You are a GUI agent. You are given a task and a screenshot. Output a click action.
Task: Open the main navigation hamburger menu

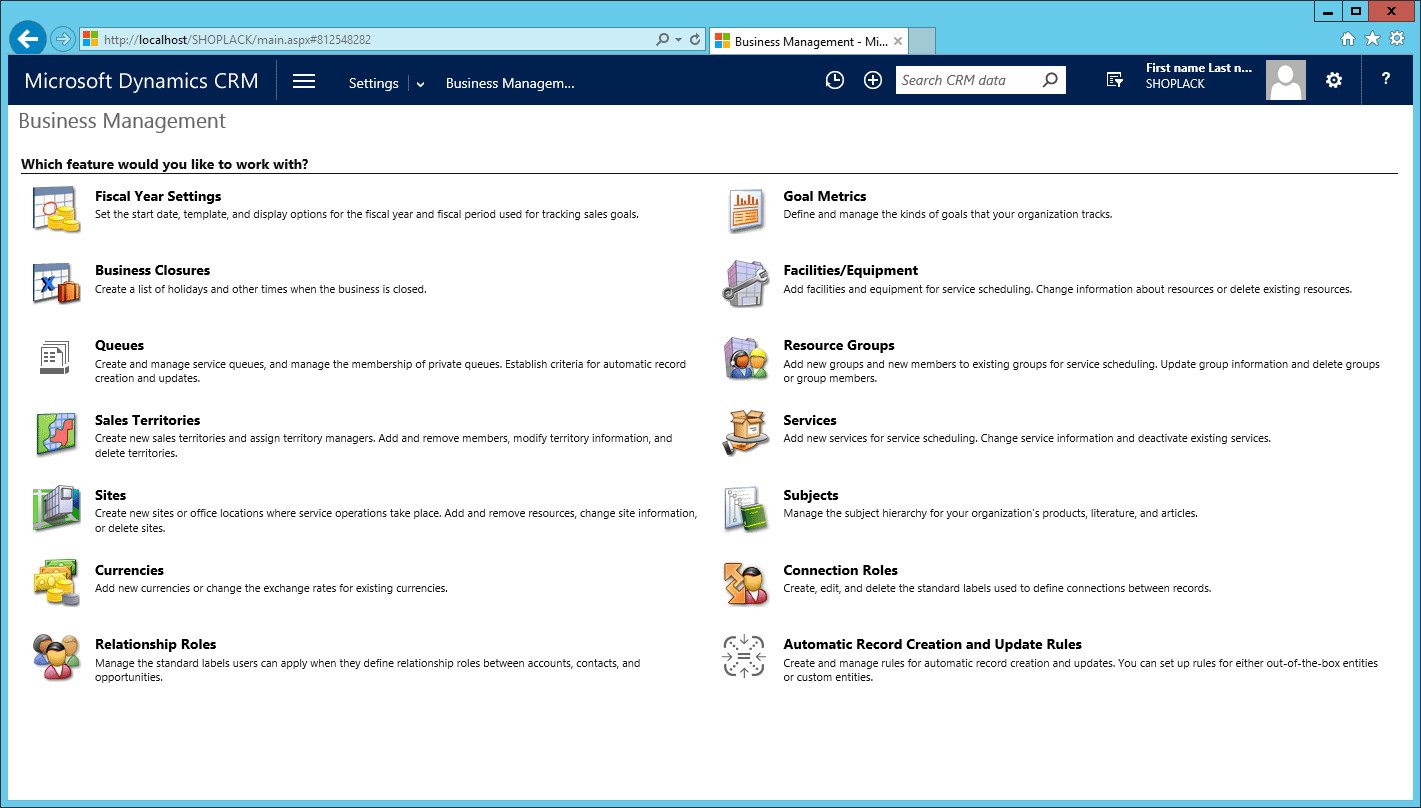[x=304, y=82]
